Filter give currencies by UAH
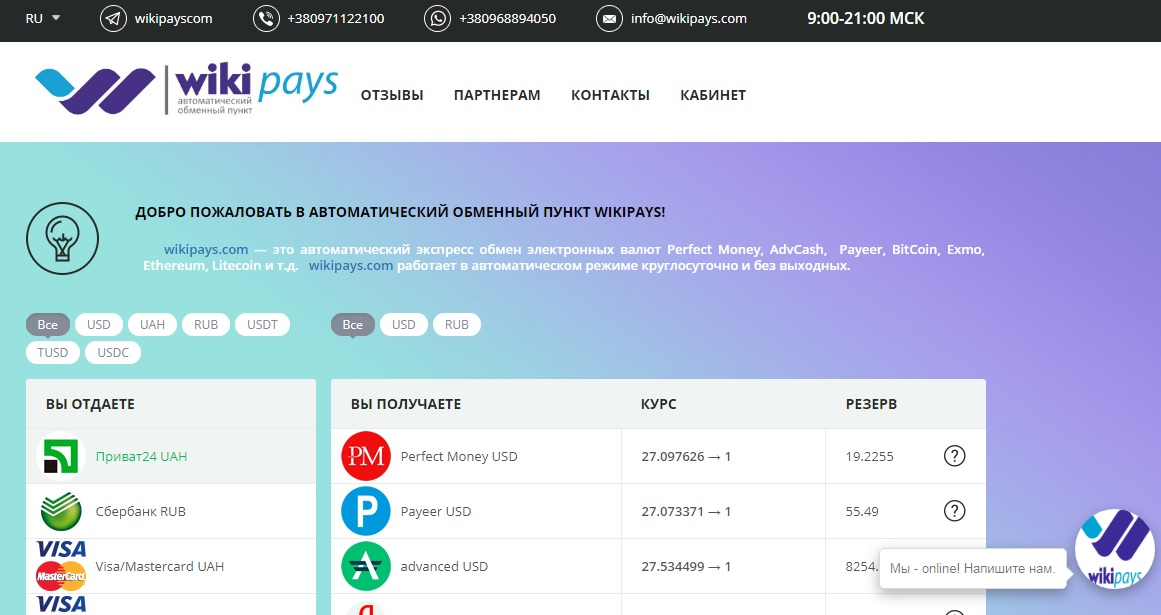1161x615 pixels. click(x=152, y=325)
